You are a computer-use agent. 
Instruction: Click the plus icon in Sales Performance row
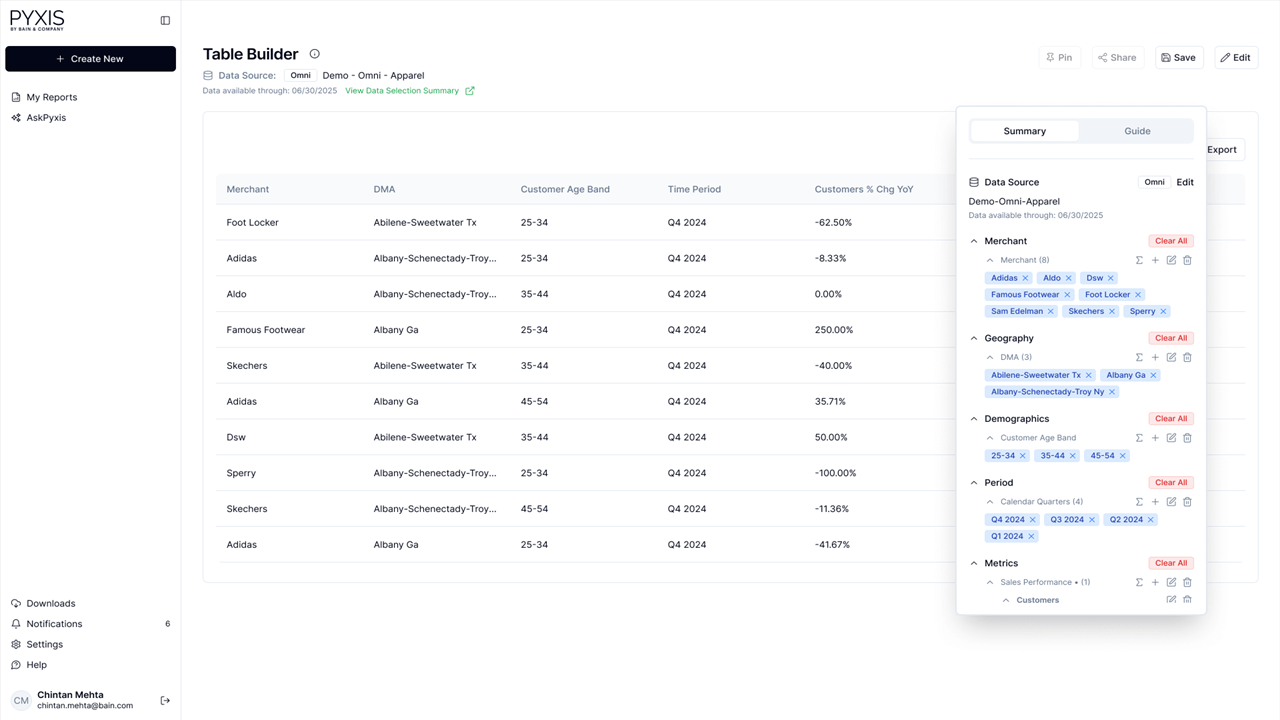tap(1155, 582)
